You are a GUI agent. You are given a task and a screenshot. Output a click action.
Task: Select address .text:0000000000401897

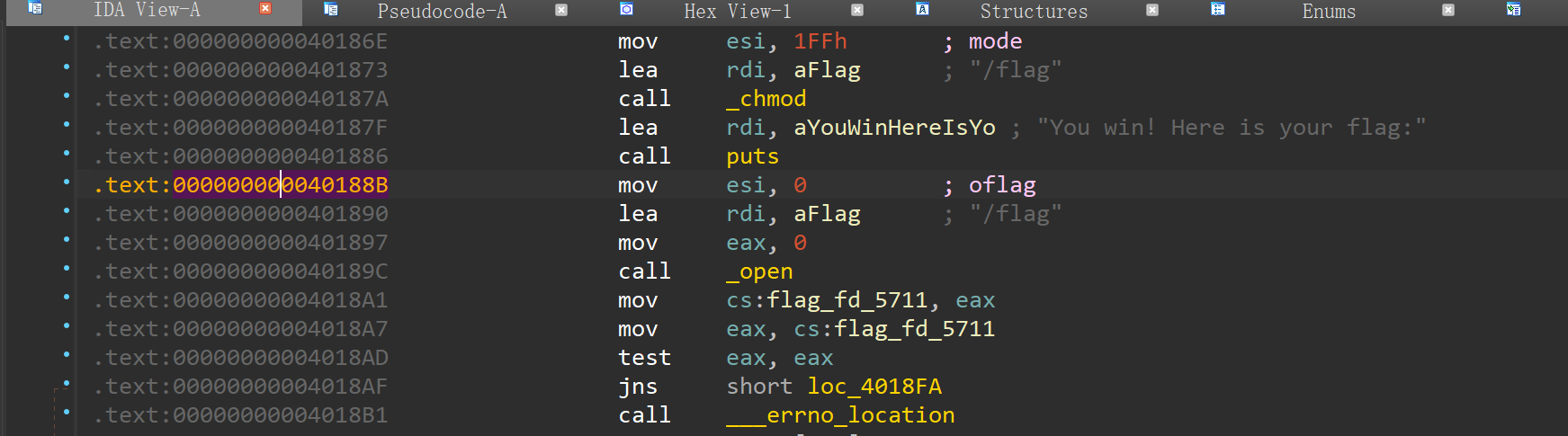pos(241,243)
